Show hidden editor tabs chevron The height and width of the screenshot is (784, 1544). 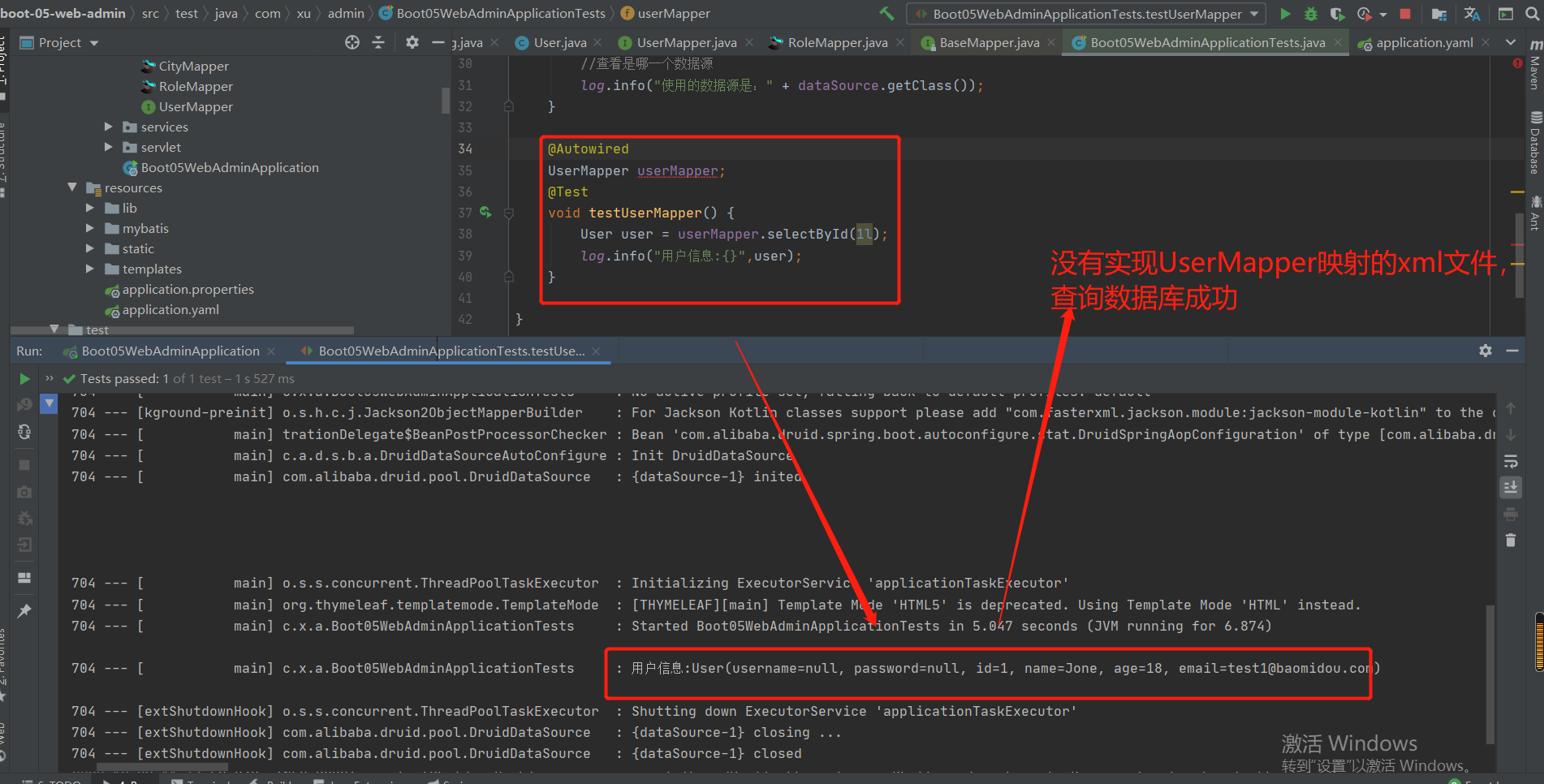click(1511, 42)
